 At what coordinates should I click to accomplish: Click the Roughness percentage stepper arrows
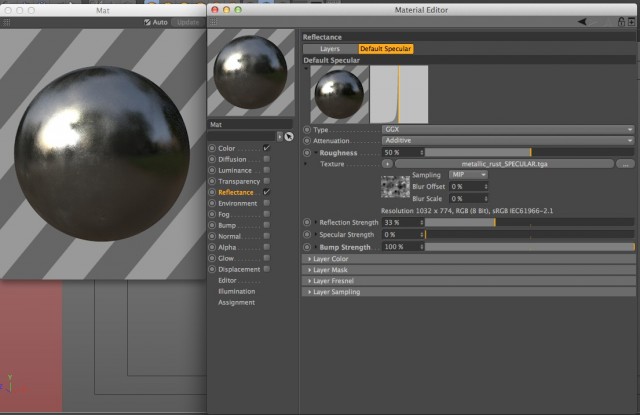pos(422,153)
